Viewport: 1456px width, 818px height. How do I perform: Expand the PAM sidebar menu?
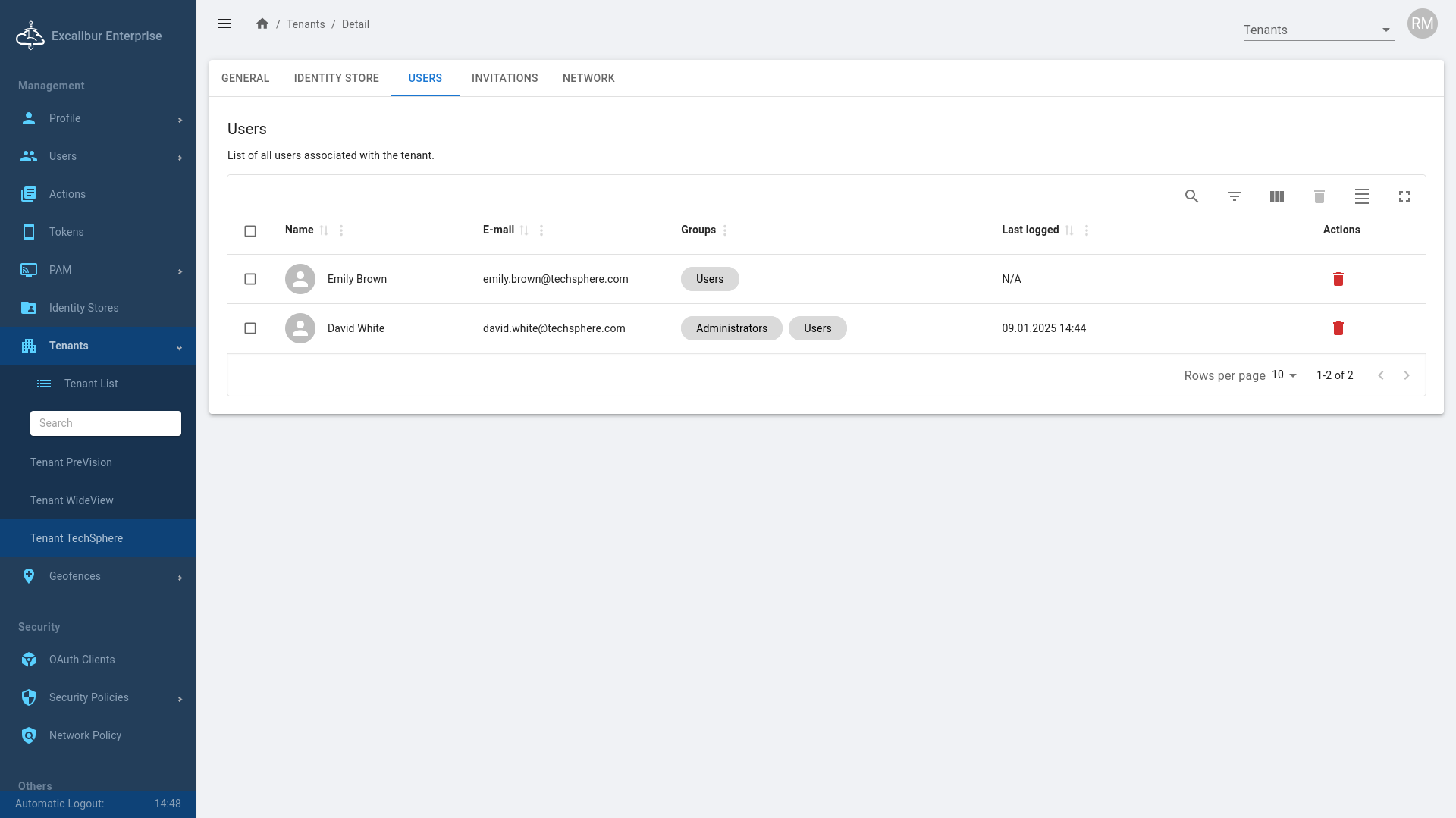99,270
